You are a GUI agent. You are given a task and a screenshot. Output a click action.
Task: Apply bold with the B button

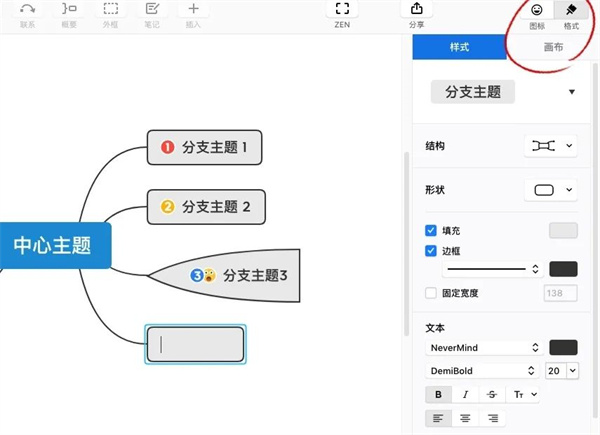(x=438, y=395)
